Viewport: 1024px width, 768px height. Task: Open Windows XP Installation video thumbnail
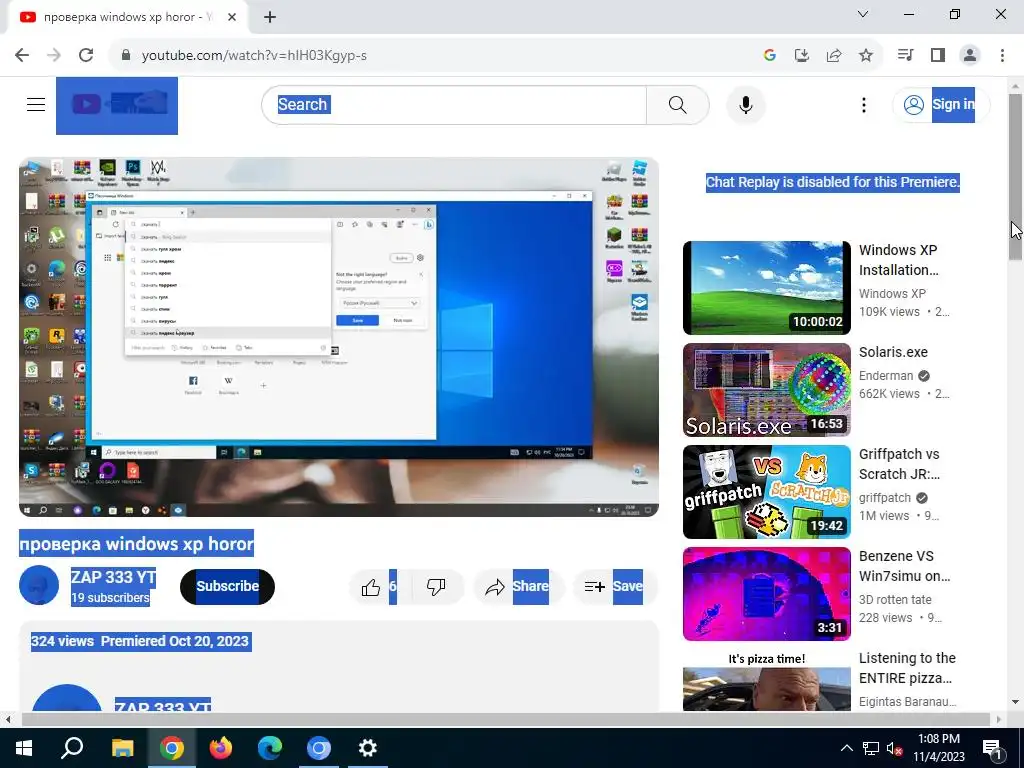[x=767, y=288]
